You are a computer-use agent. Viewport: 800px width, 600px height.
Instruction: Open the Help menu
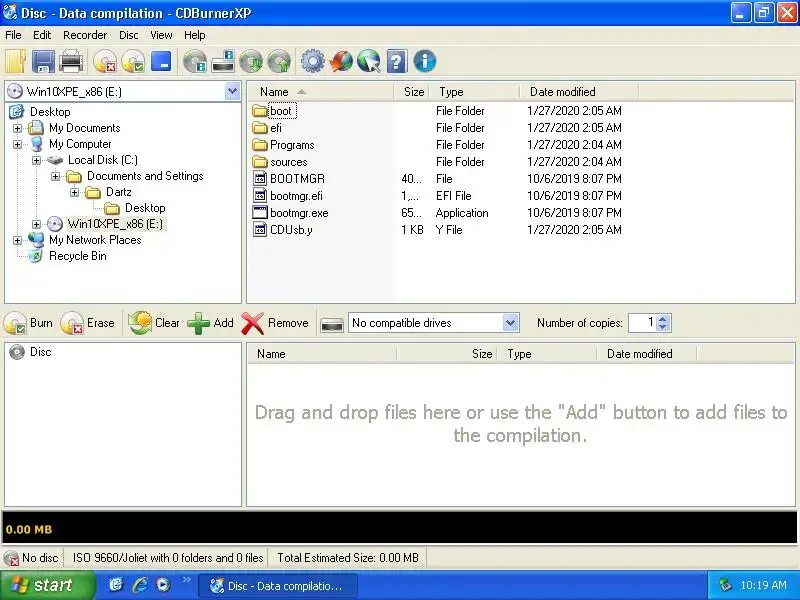[x=194, y=35]
